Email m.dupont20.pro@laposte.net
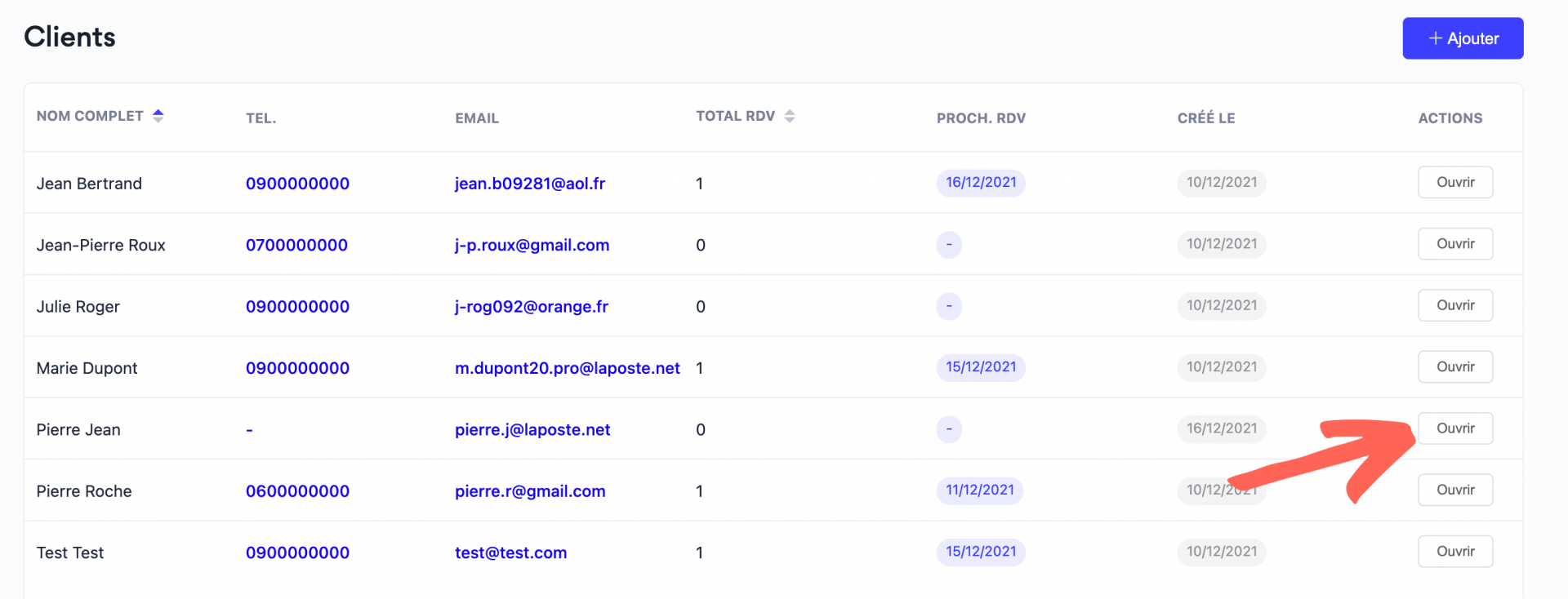Image resolution: width=1568 pixels, height=599 pixels. click(568, 368)
